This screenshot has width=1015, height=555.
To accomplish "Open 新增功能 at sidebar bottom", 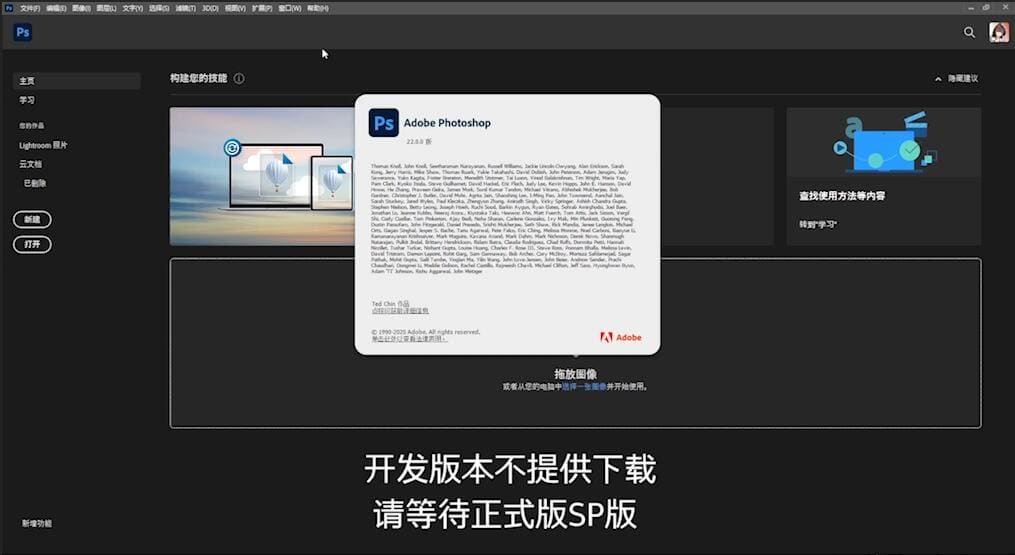I will 37,523.
